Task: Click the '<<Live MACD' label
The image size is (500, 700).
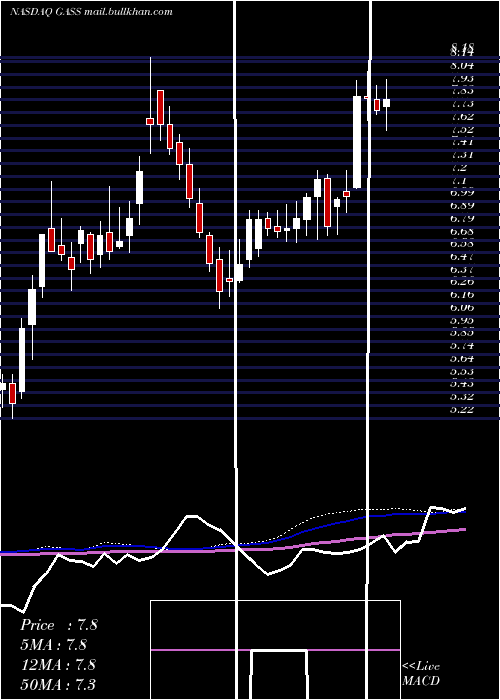Action: tap(421, 674)
